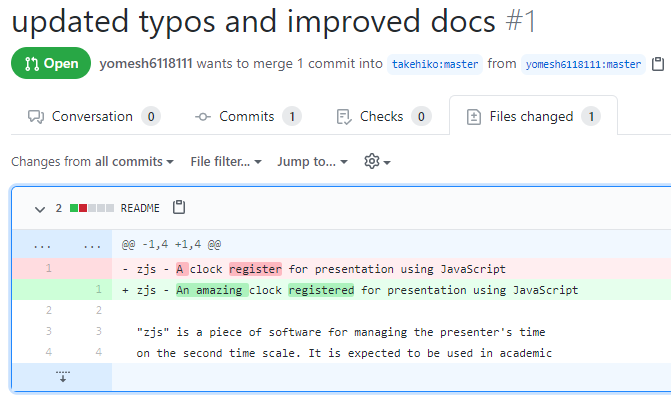Click the pull request title text
Screen dimensions: 671x401
253,21
